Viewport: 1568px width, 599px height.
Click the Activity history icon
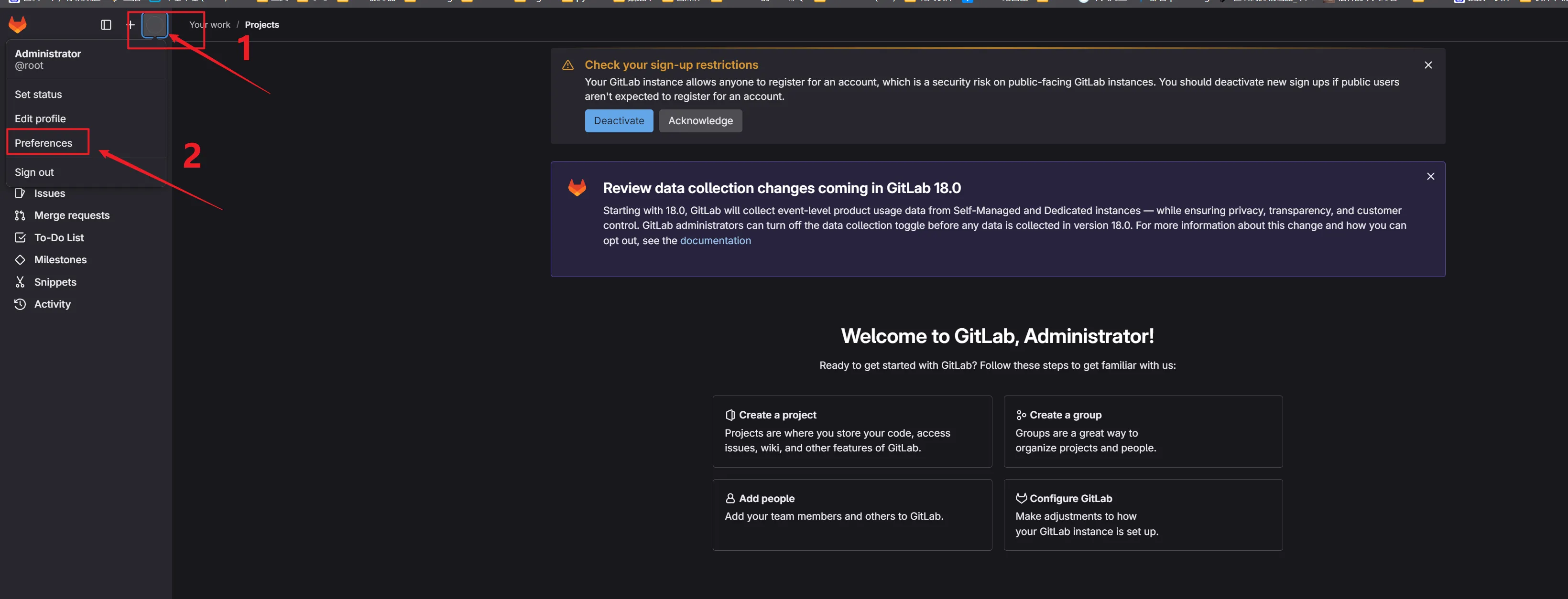[20, 304]
